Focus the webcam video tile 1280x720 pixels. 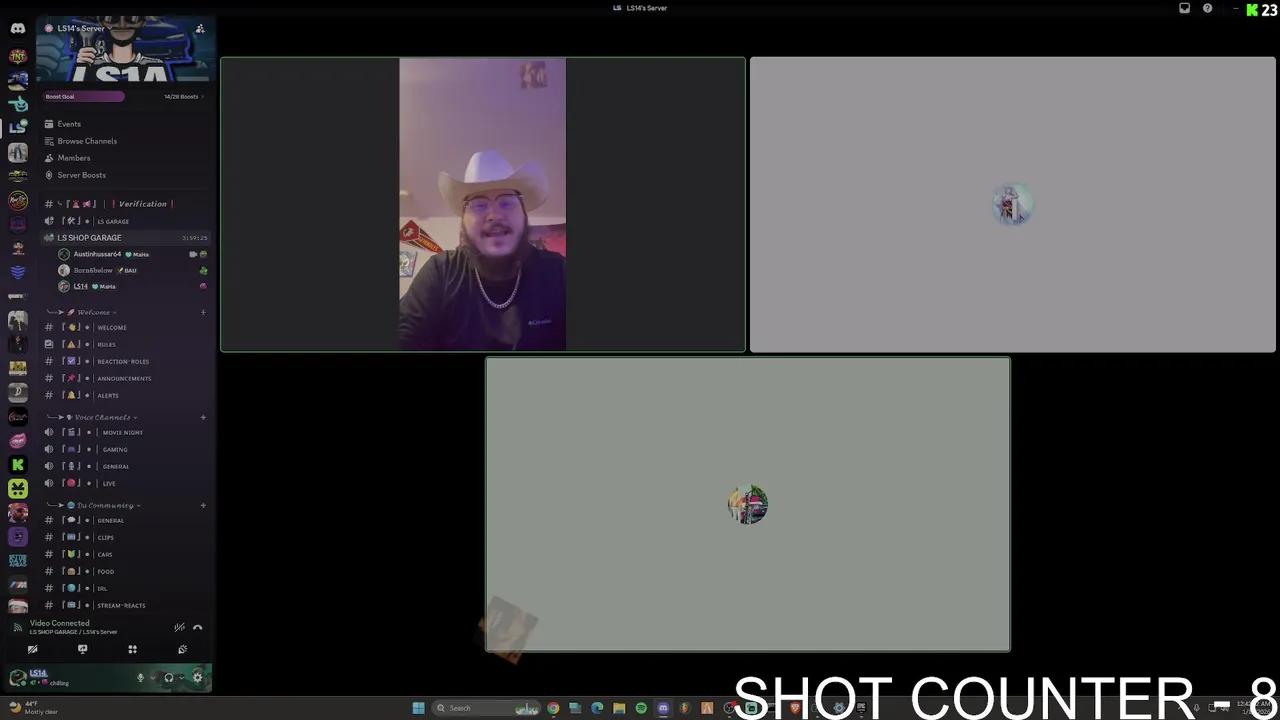point(483,205)
